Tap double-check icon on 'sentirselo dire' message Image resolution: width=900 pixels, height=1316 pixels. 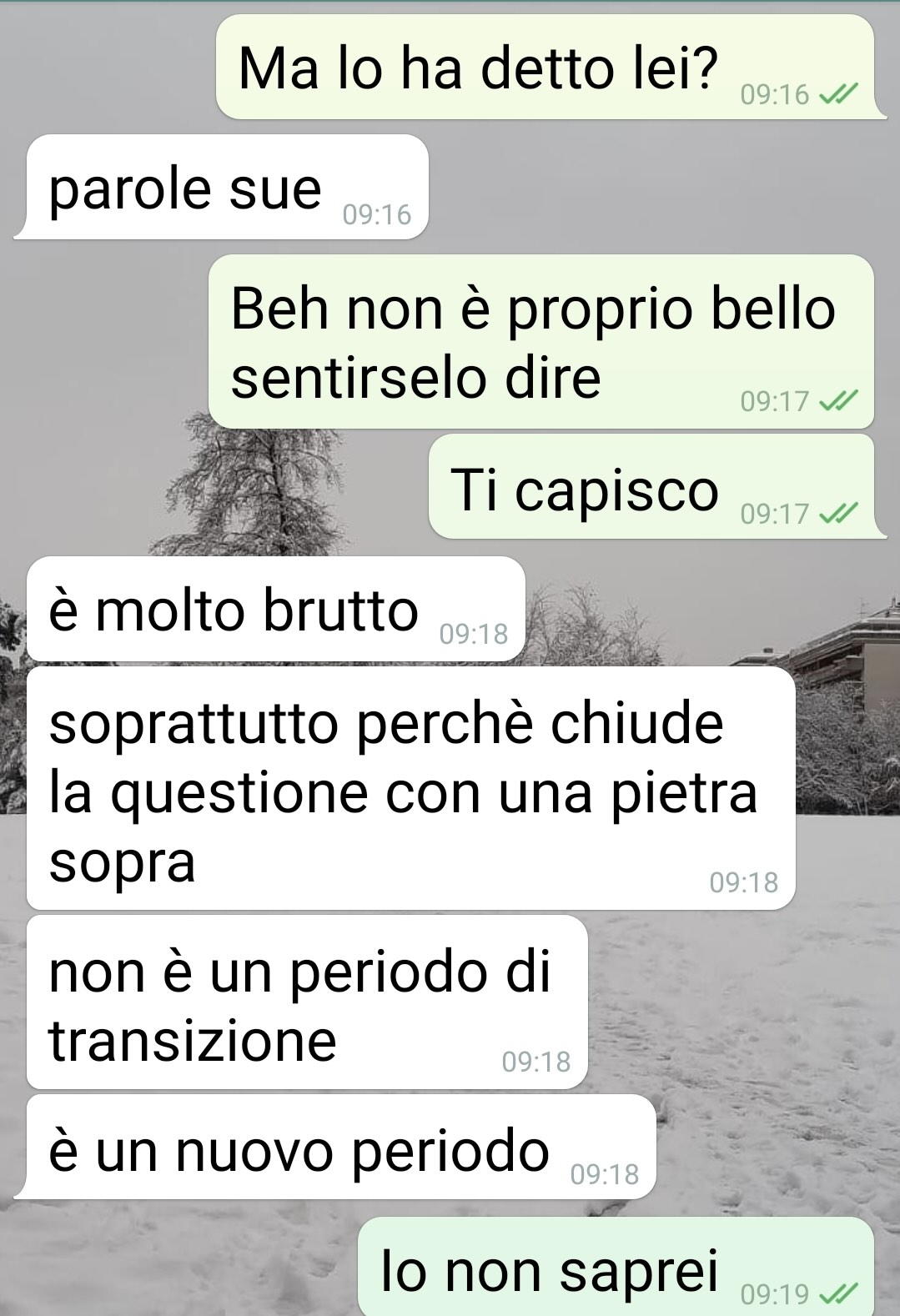(x=838, y=403)
